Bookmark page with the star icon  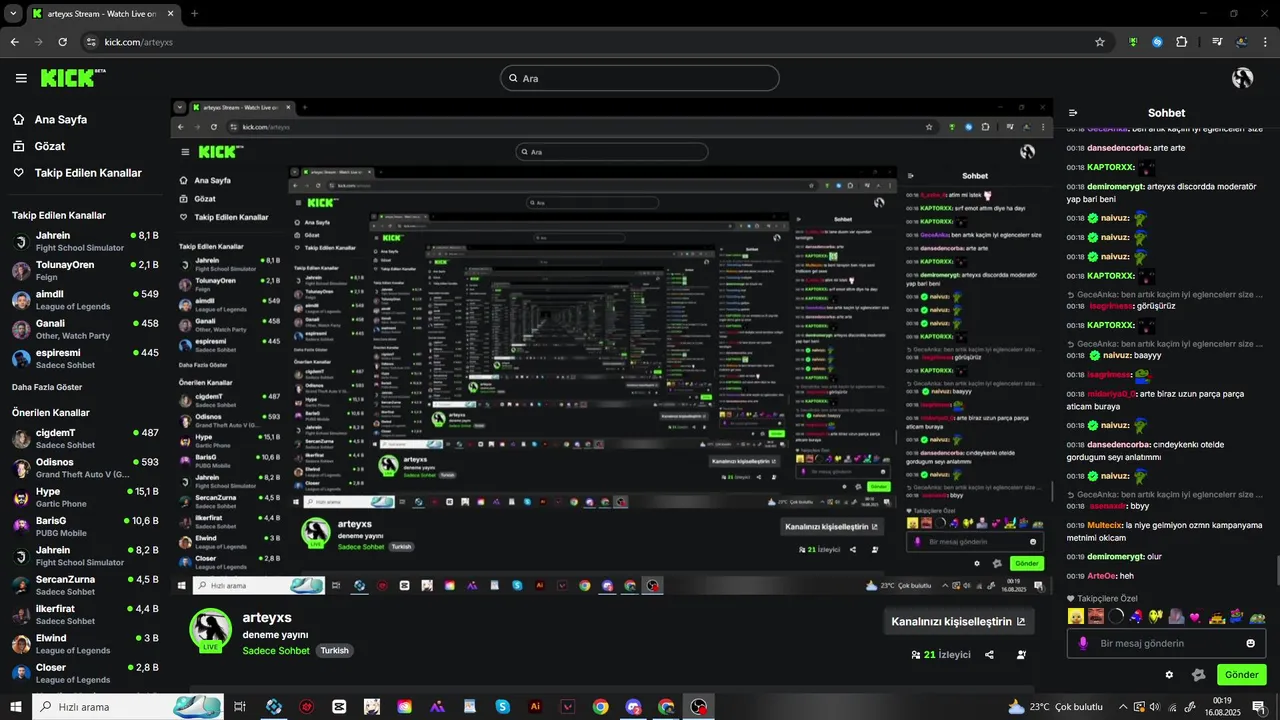tap(1100, 42)
